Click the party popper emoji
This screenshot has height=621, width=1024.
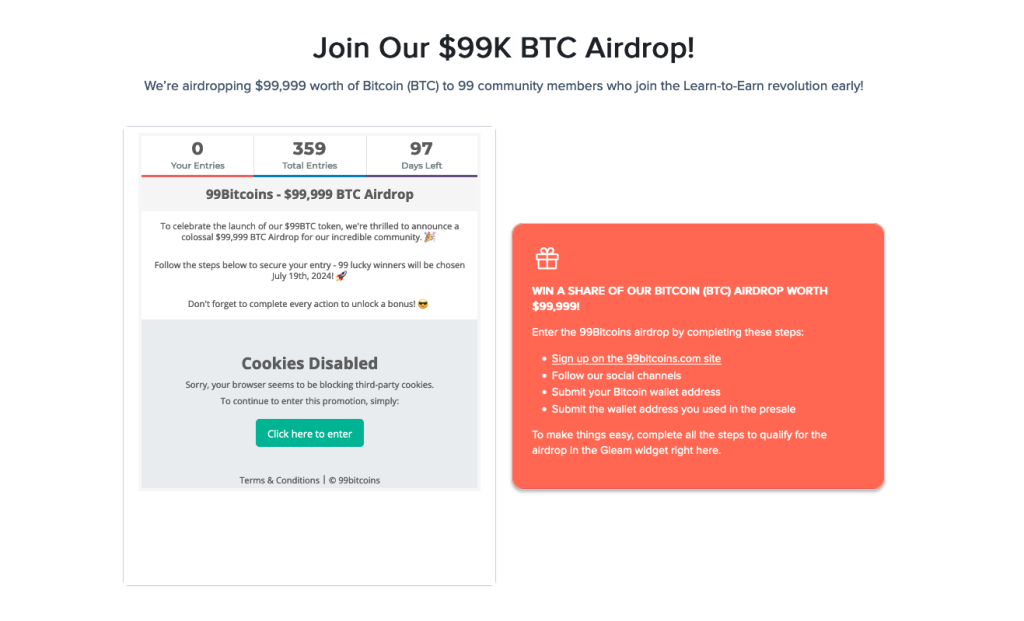(430, 237)
